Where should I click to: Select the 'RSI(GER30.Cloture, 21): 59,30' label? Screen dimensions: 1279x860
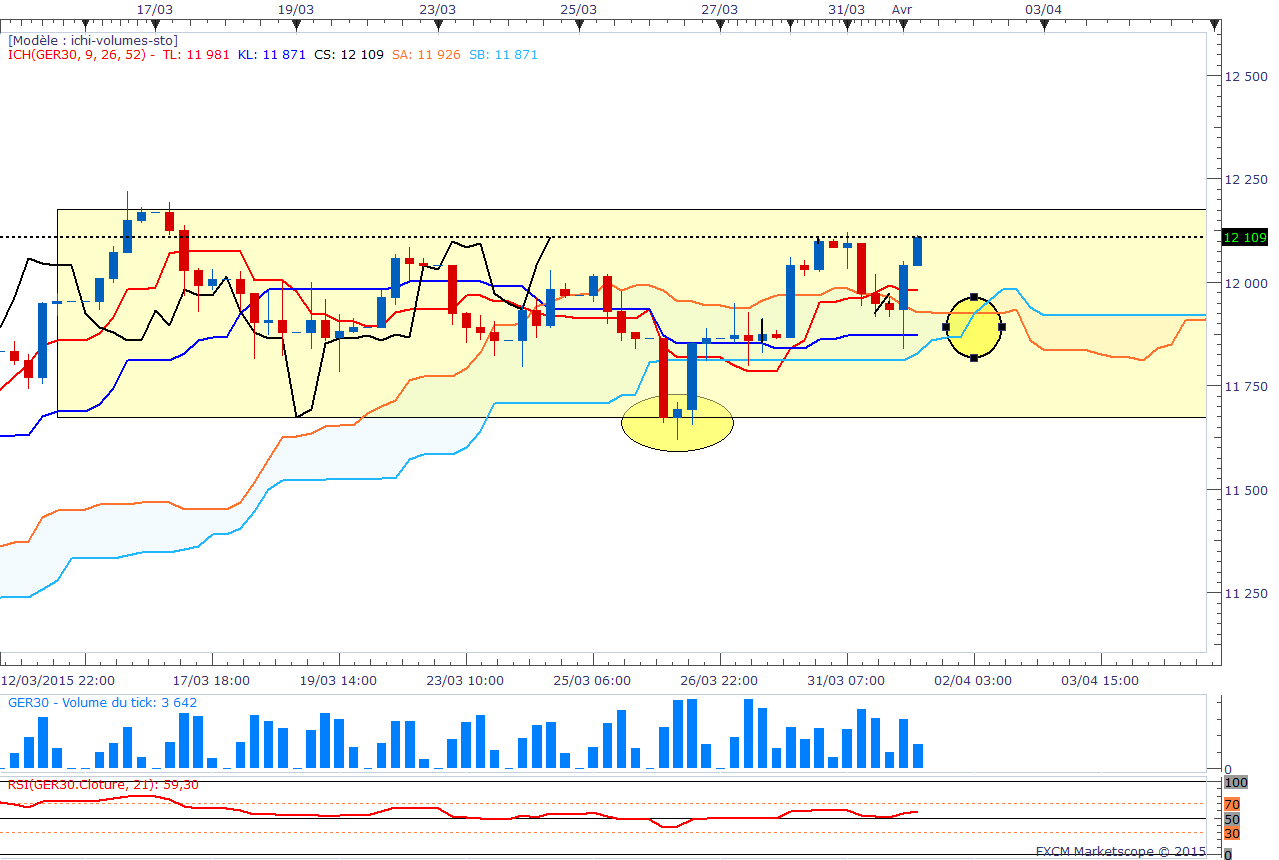click(x=103, y=784)
